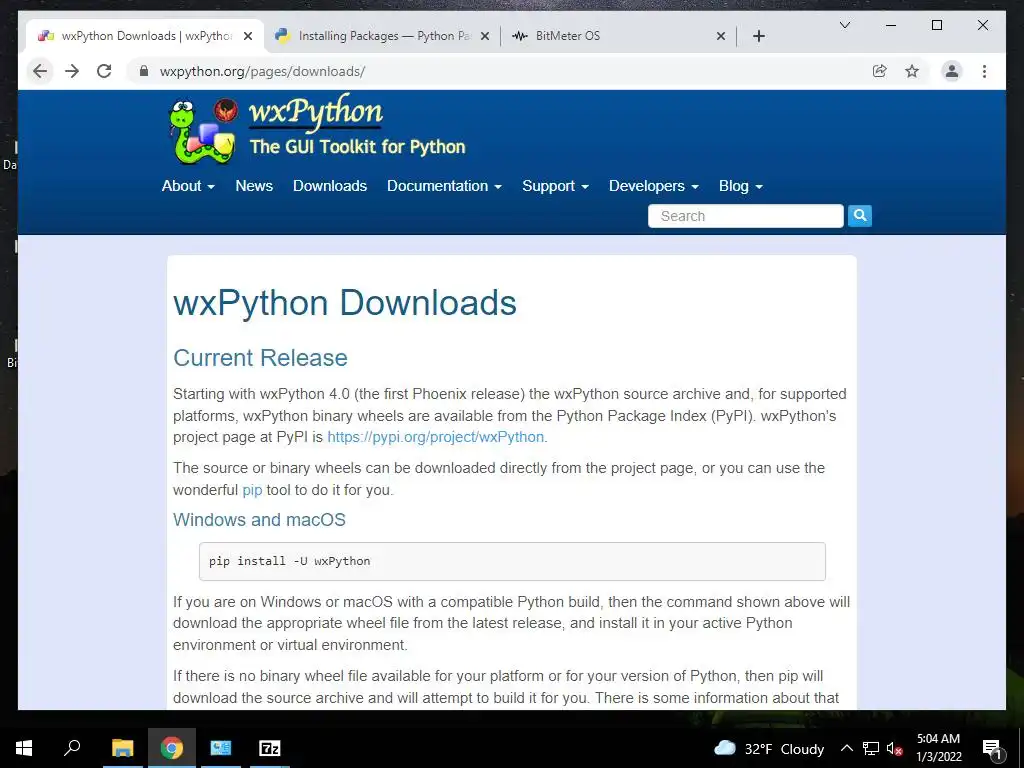Select the wxPython Downloads tab
The width and height of the screenshot is (1024, 768).
tap(145, 36)
